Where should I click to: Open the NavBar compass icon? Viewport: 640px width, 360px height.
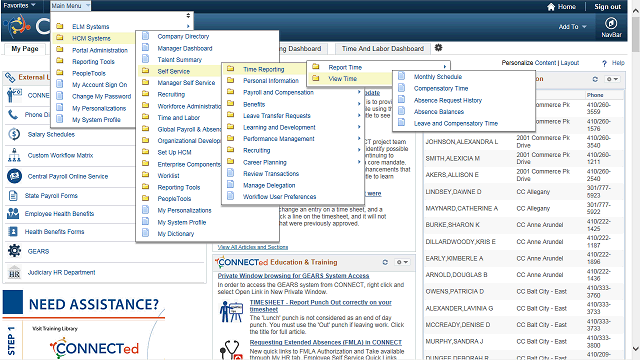611,23
